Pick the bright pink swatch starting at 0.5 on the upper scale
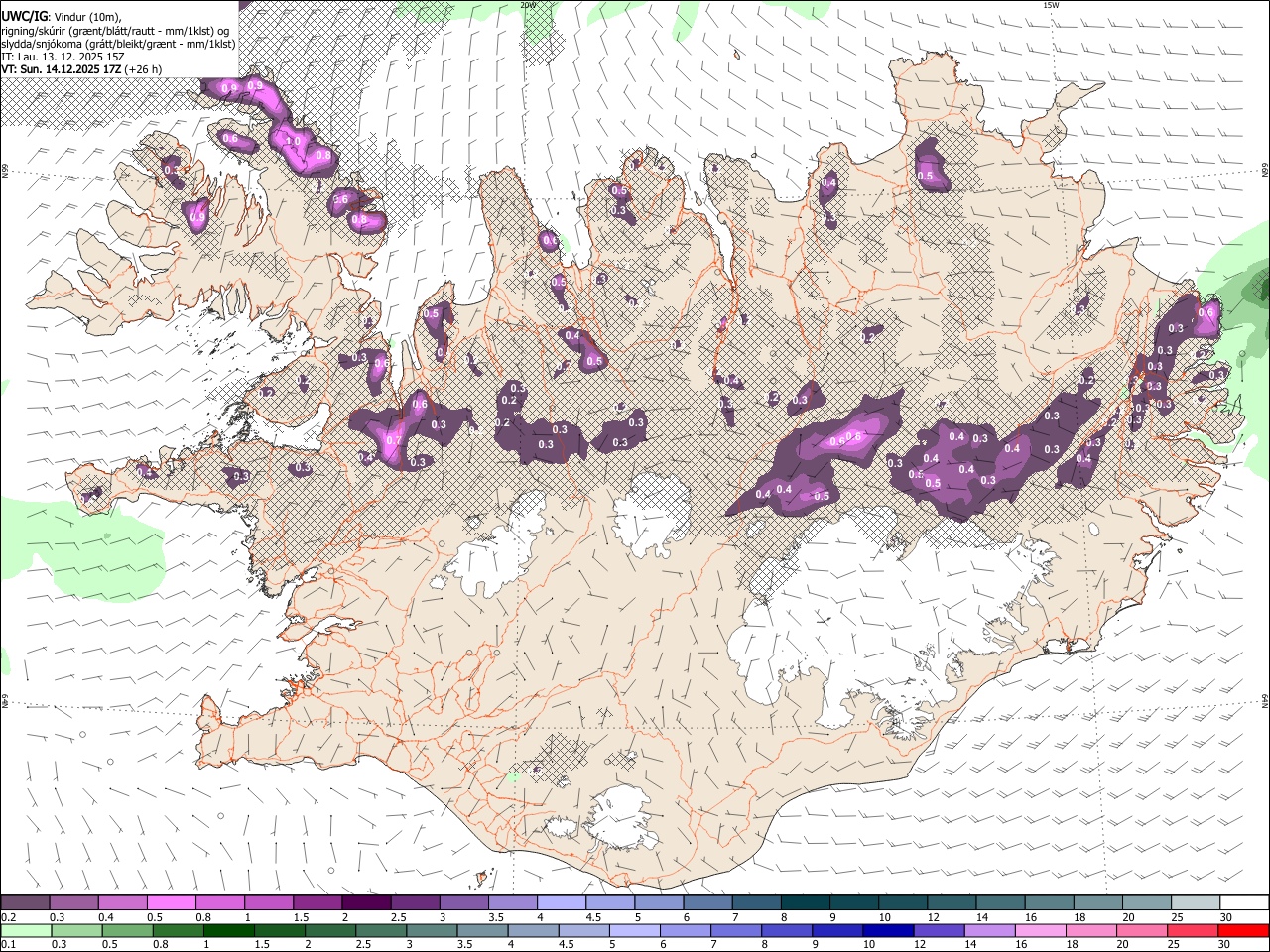The width and height of the screenshot is (1270, 952). tap(172, 902)
